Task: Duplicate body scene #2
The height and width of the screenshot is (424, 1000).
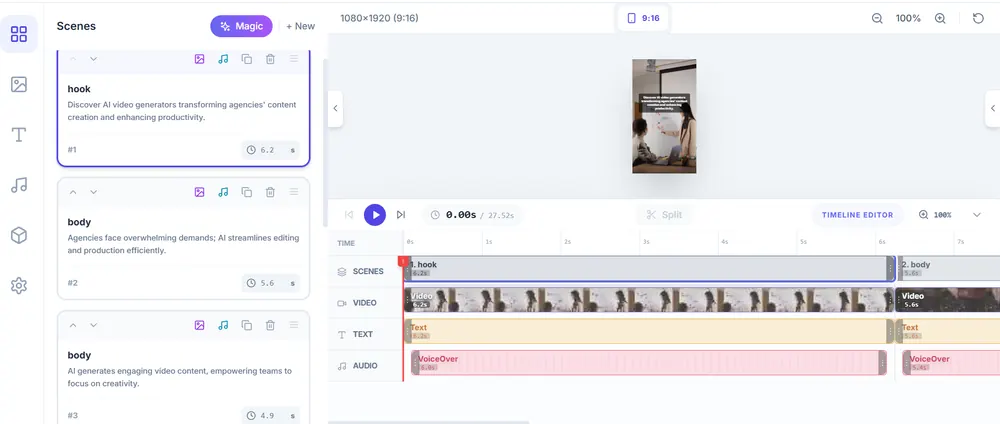Action: [x=246, y=192]
